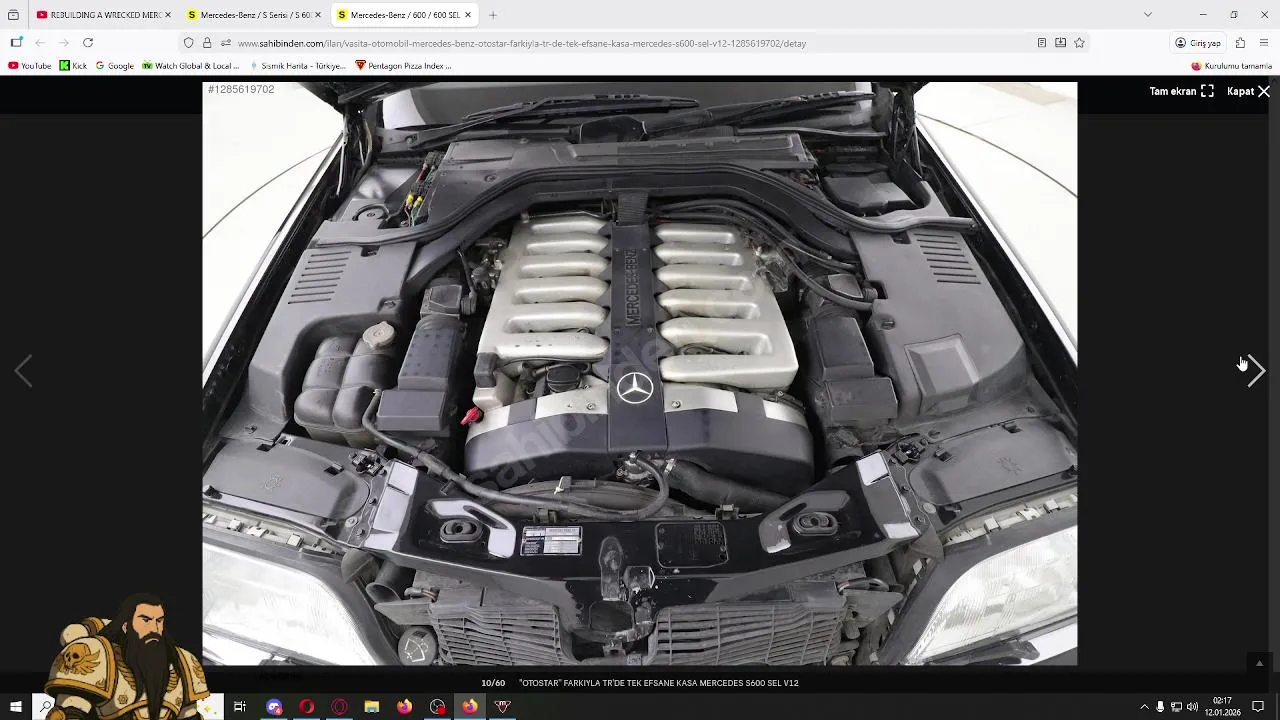Viewport: 1280px width, 720px height.
Task: Open the YouTube bookmark
Action: point(30,66)
